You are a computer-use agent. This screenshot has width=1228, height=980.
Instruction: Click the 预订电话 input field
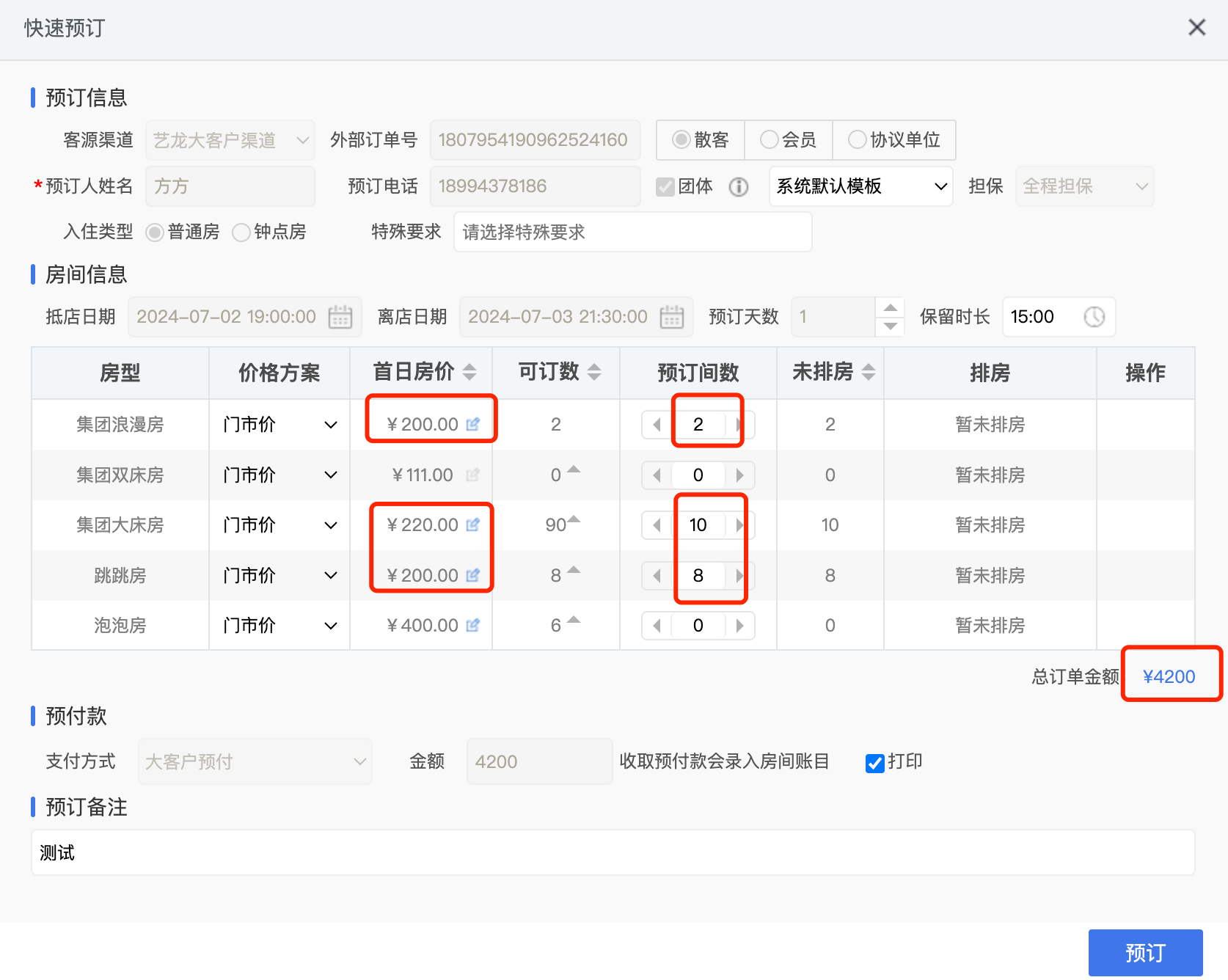(x=536, y=186)
